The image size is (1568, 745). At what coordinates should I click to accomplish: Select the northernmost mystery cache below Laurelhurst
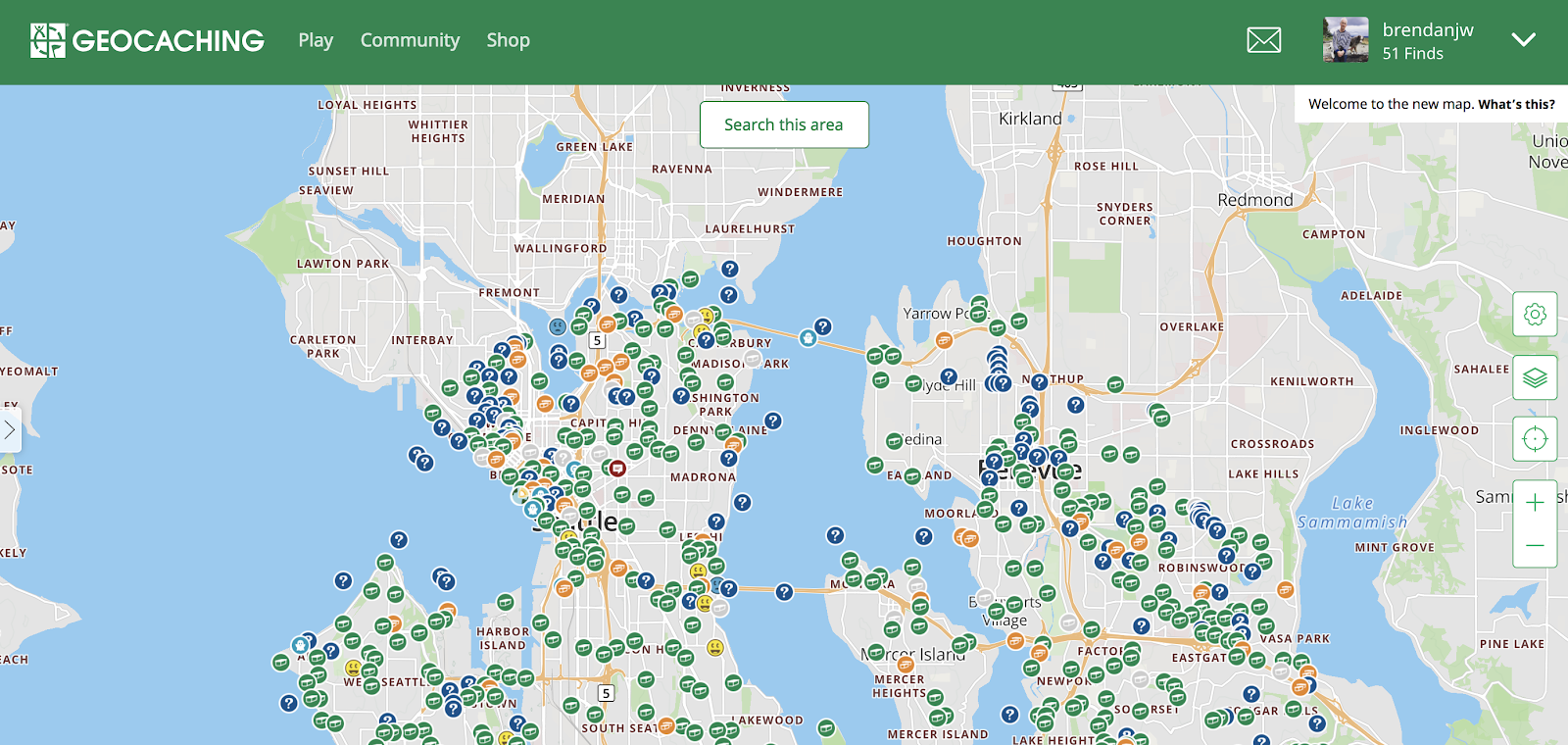[730, 269]
